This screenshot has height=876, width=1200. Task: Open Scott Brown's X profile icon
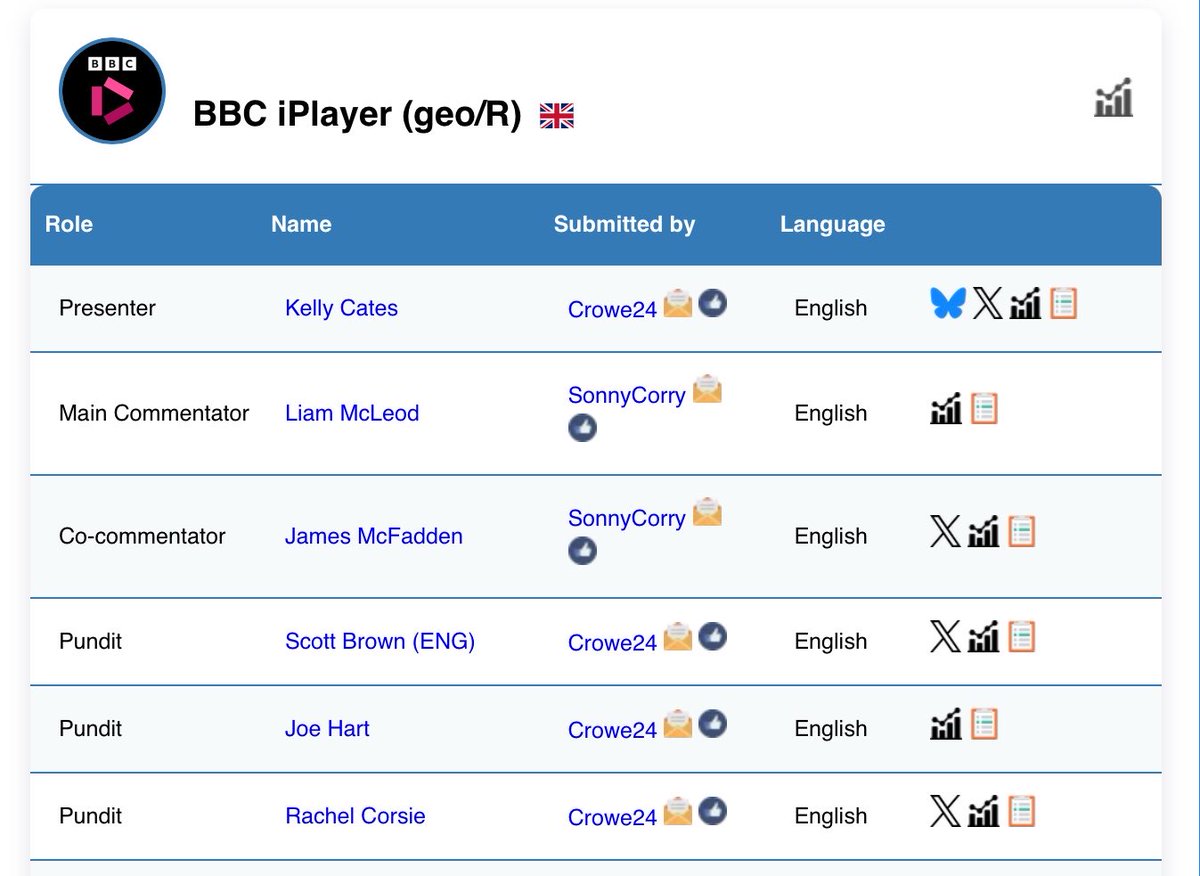tap(945, 636)
